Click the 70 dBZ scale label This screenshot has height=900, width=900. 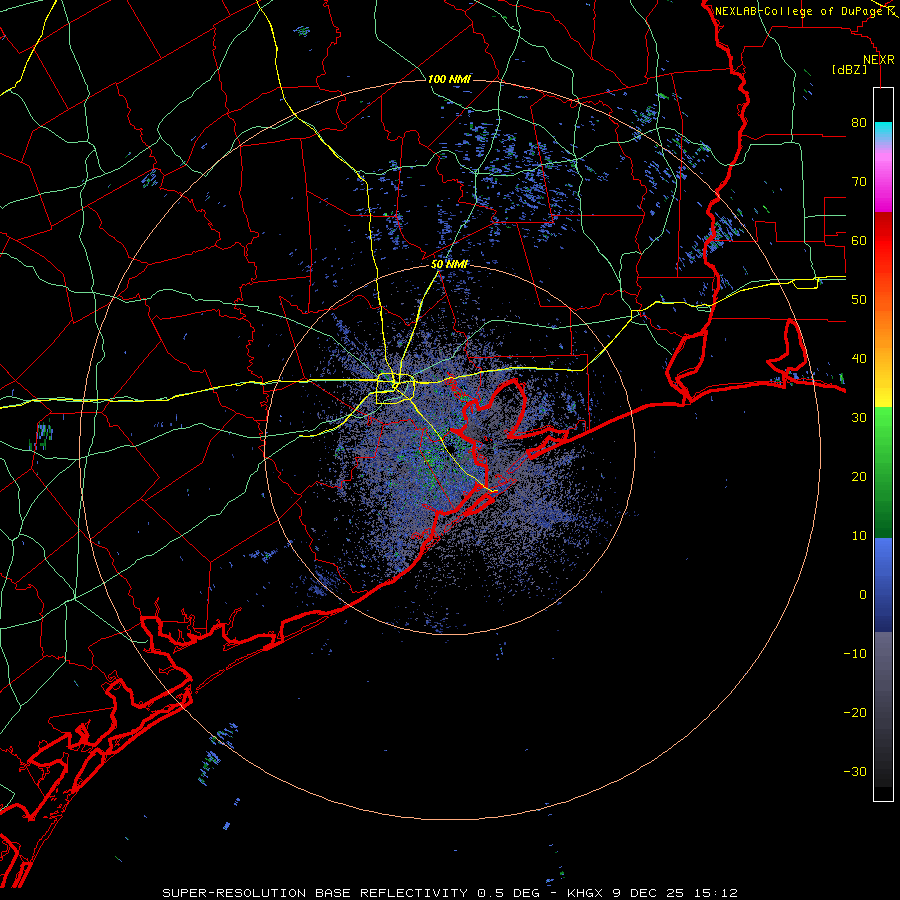[859, 182]
